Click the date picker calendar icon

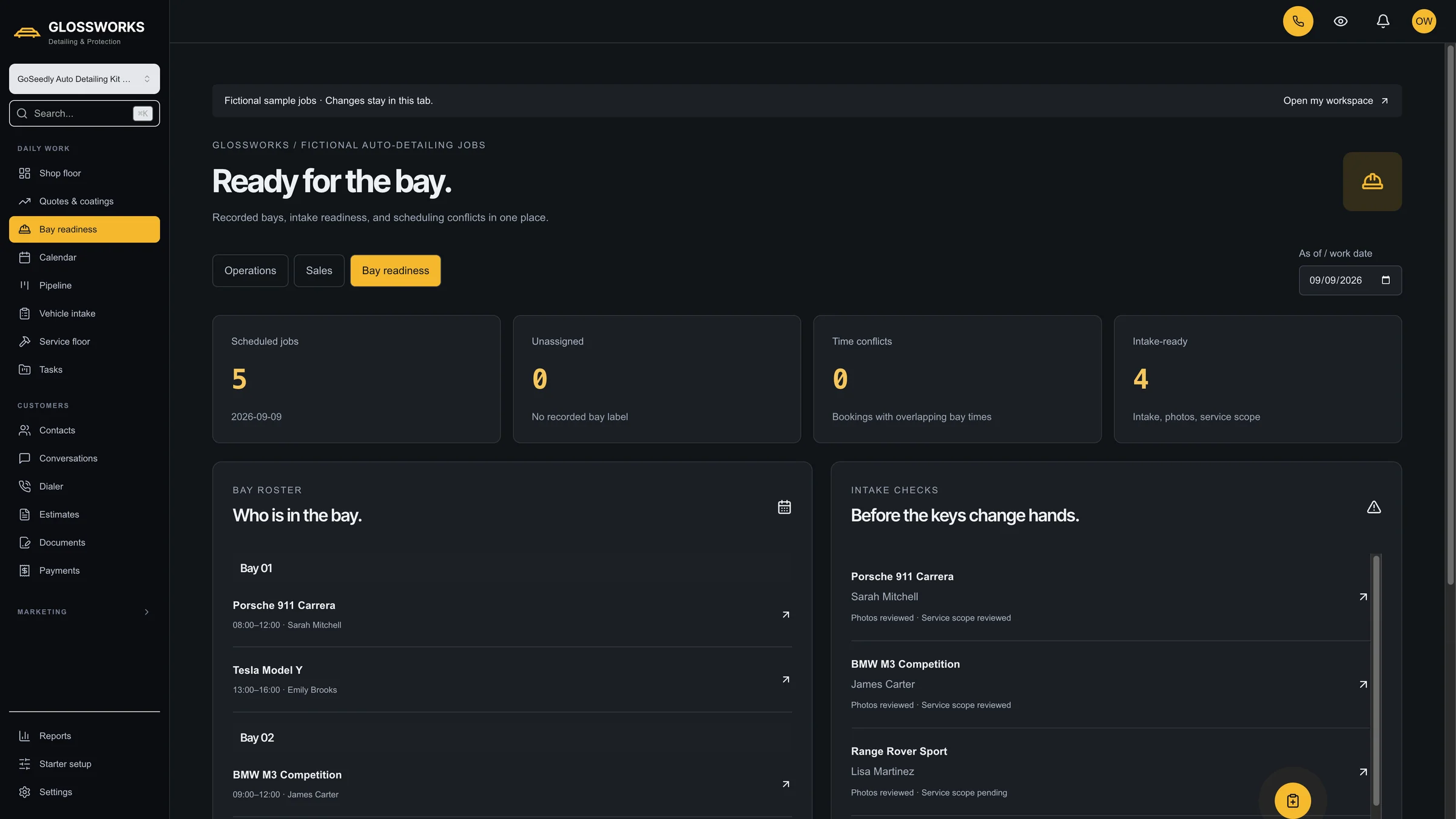click(1386, 280)
